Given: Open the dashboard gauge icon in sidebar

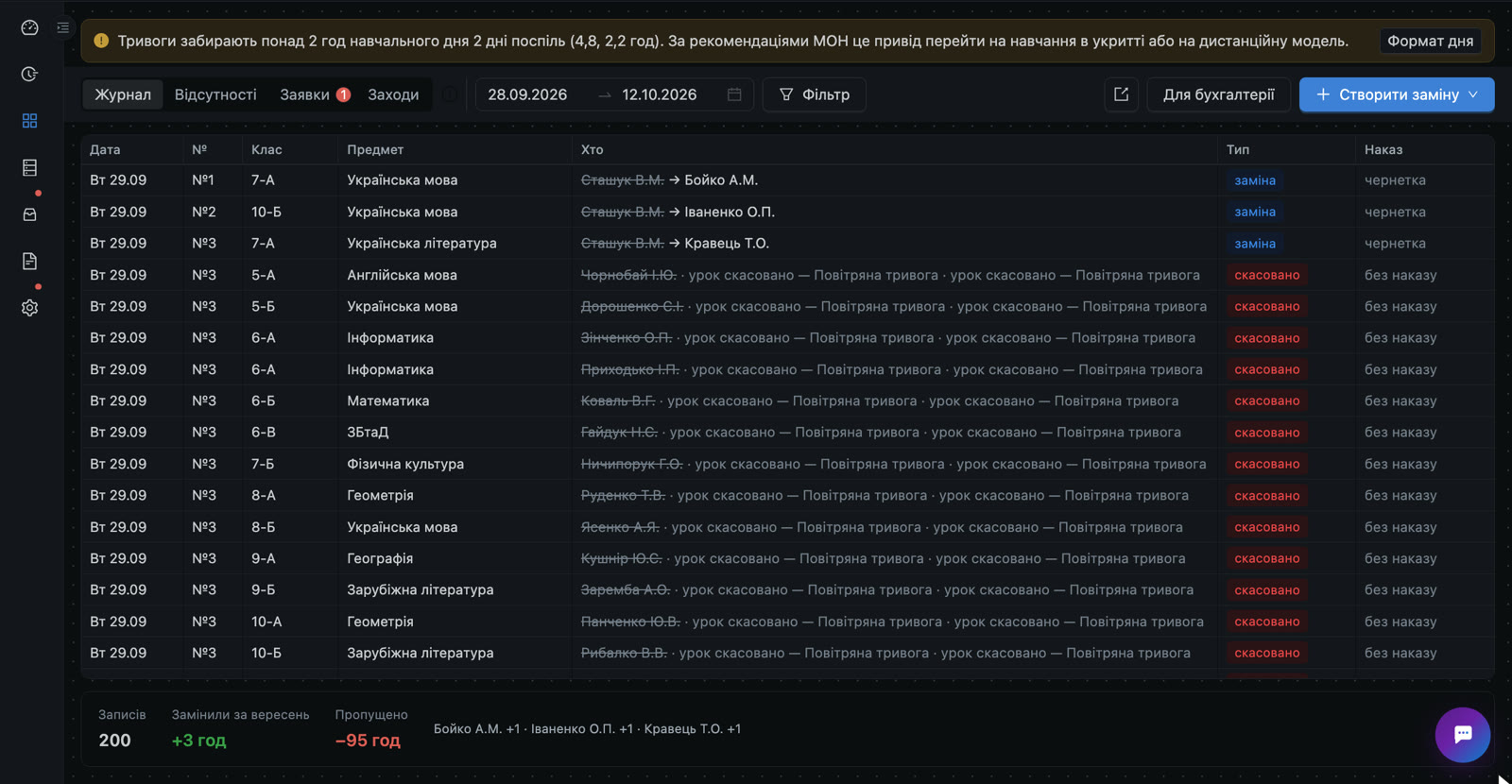Looking at the screenshot, I should click(29, 27).
